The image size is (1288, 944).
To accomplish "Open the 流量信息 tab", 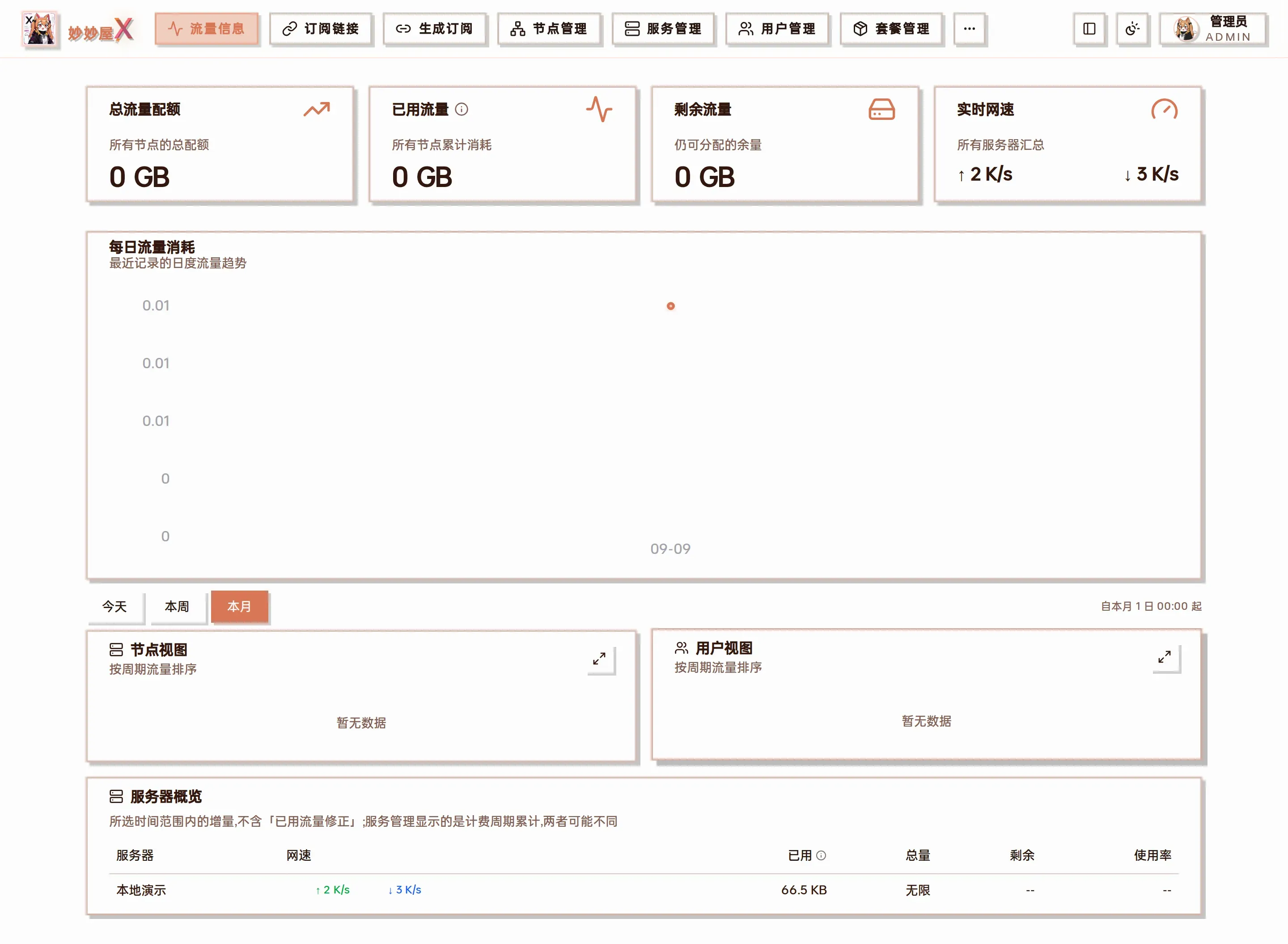I will click(206, 29).
